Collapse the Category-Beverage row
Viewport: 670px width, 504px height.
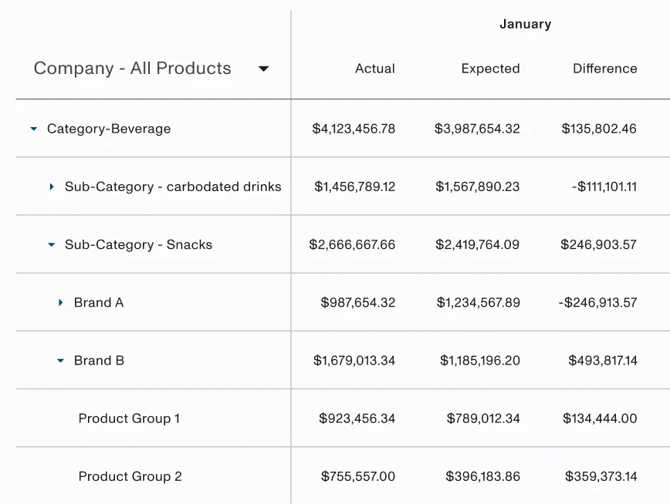pyautogui.click(x=34, y=129)
